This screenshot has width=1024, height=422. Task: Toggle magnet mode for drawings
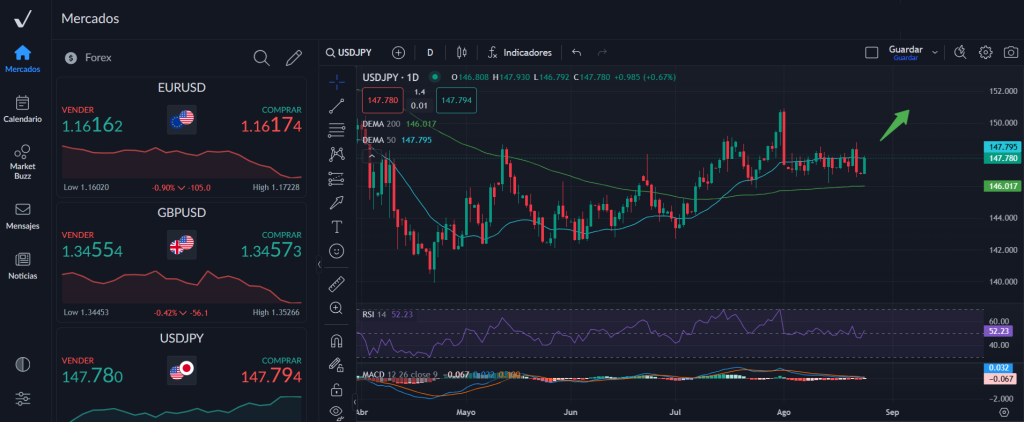tap(337, 340)
